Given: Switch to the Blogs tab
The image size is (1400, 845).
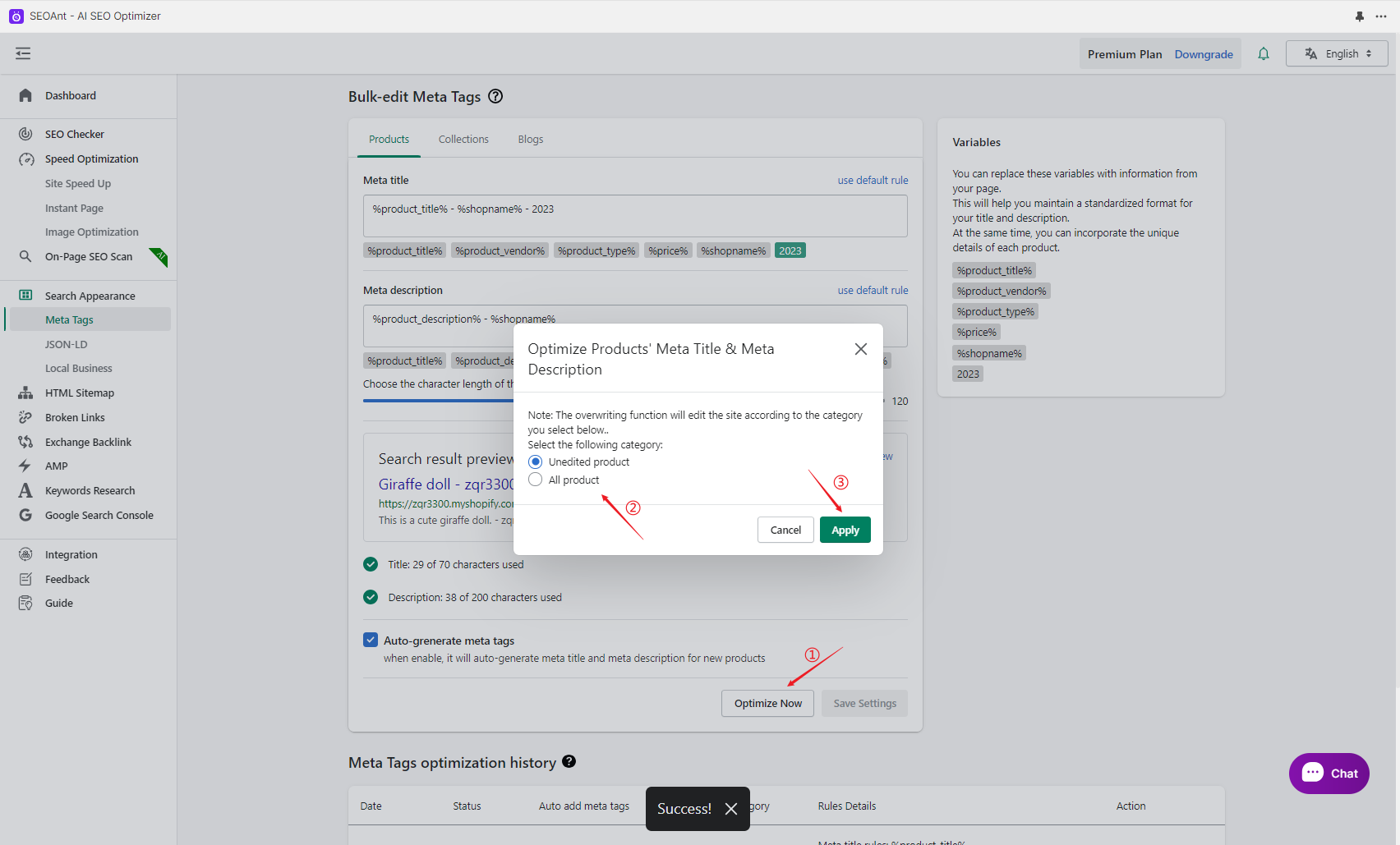Looking at the screenshot, I should [x=531, y=139].
